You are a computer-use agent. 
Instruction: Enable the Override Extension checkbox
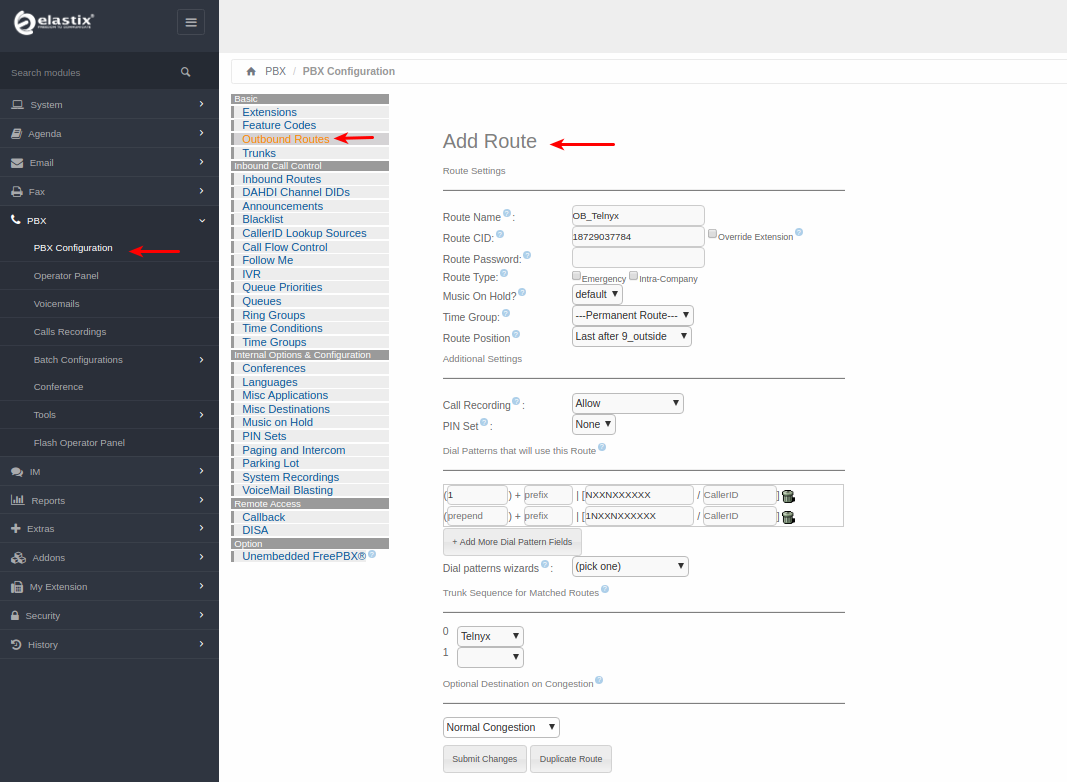[x=712, y=233]
